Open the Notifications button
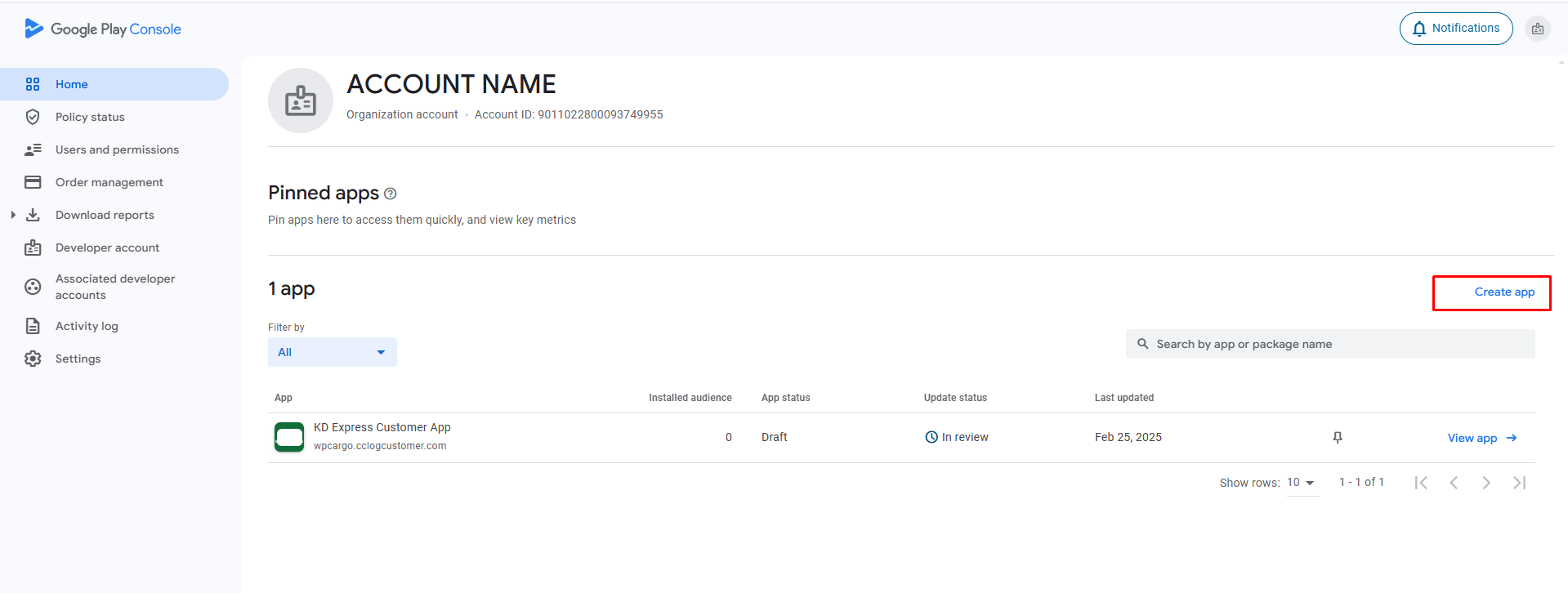The image size is (1568, 593). (x=1456, y=29)
